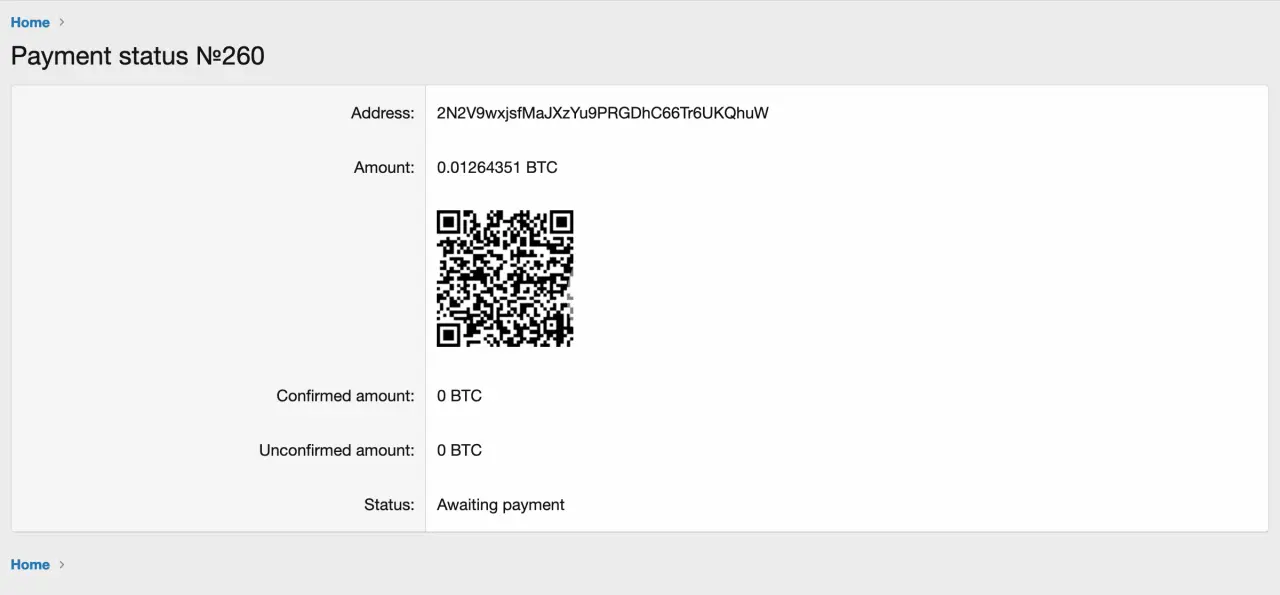
Task: Open the bottom Home breadcrumb link
Action: click(x=30, y=564)
